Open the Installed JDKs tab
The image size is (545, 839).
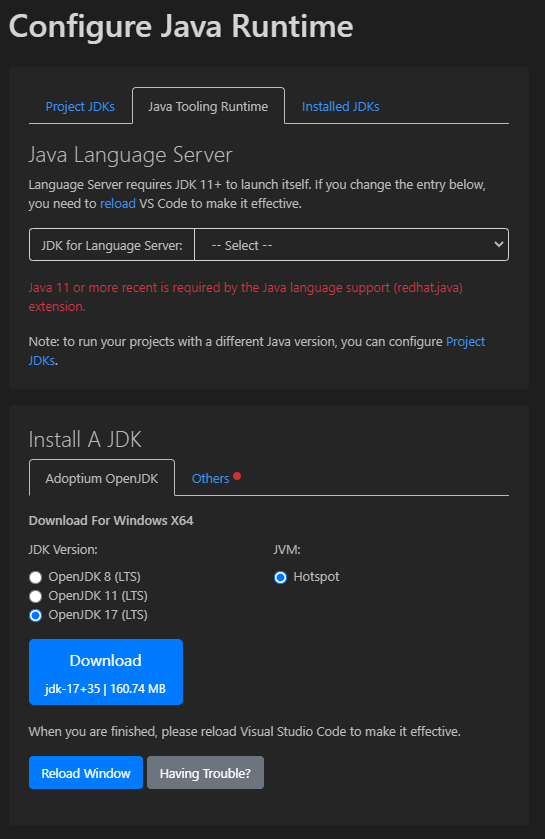point(340,106)
